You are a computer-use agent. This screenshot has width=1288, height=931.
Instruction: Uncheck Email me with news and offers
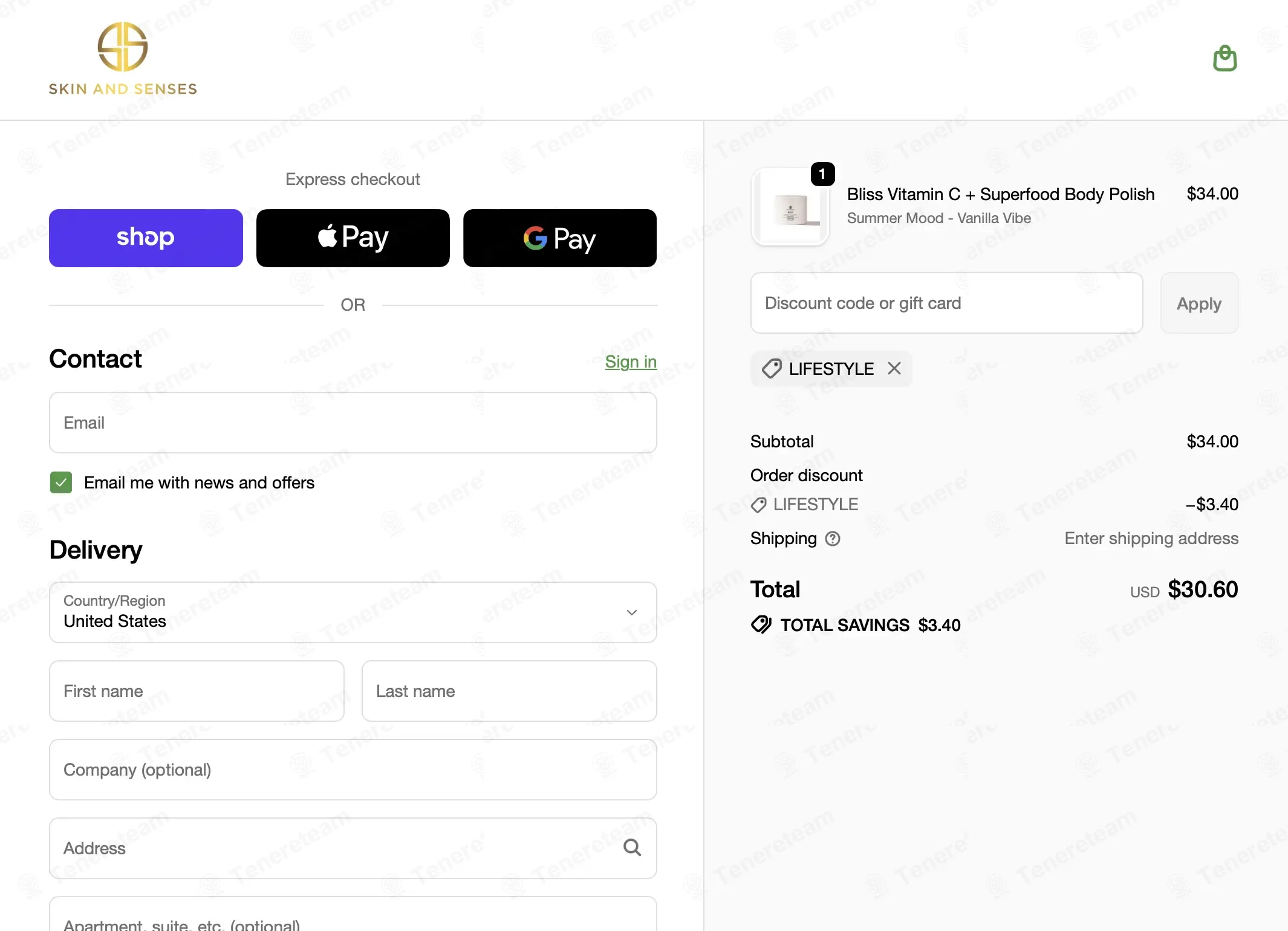pos(61,482)
